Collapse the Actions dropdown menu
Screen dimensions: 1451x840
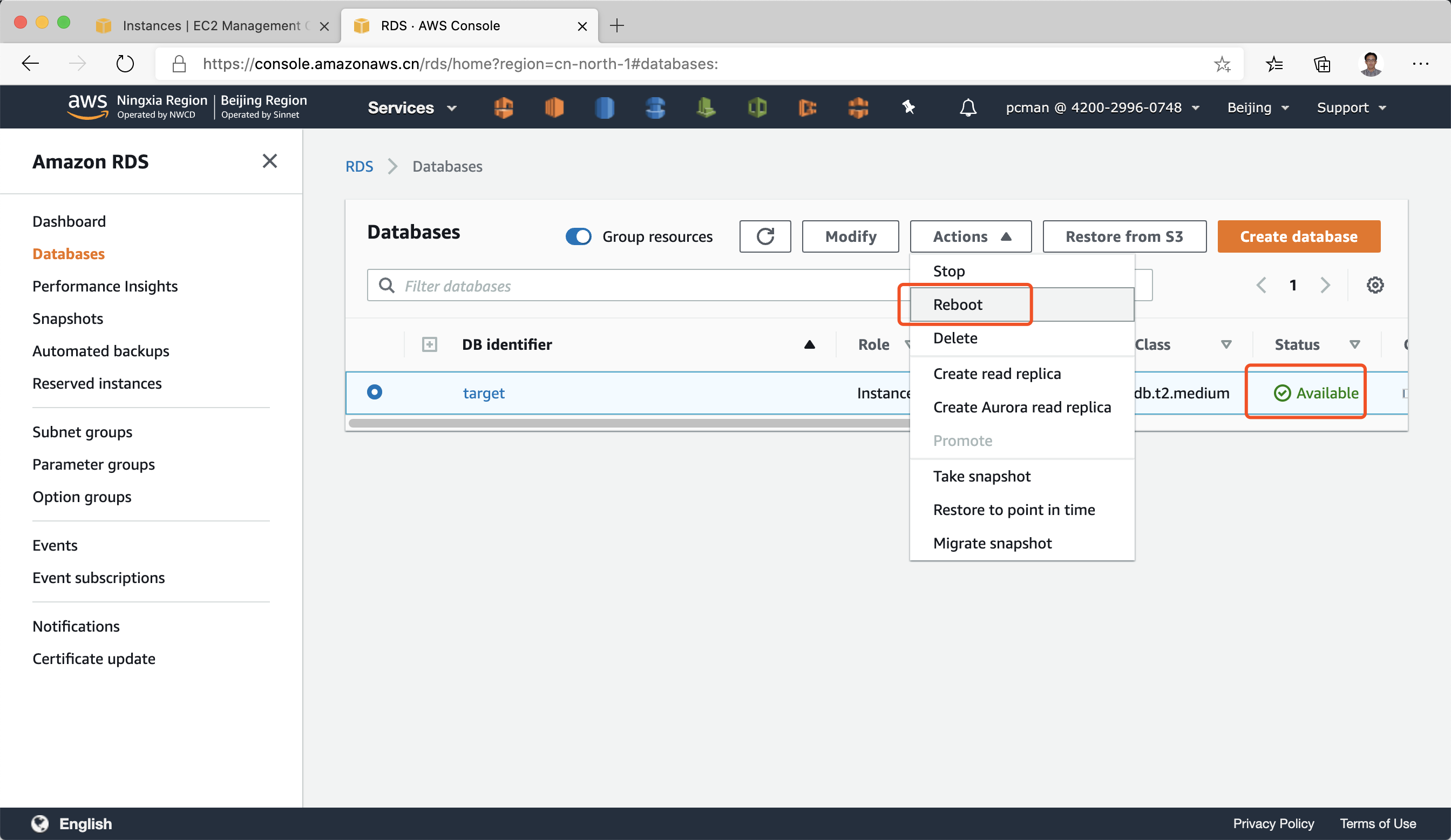970,236
